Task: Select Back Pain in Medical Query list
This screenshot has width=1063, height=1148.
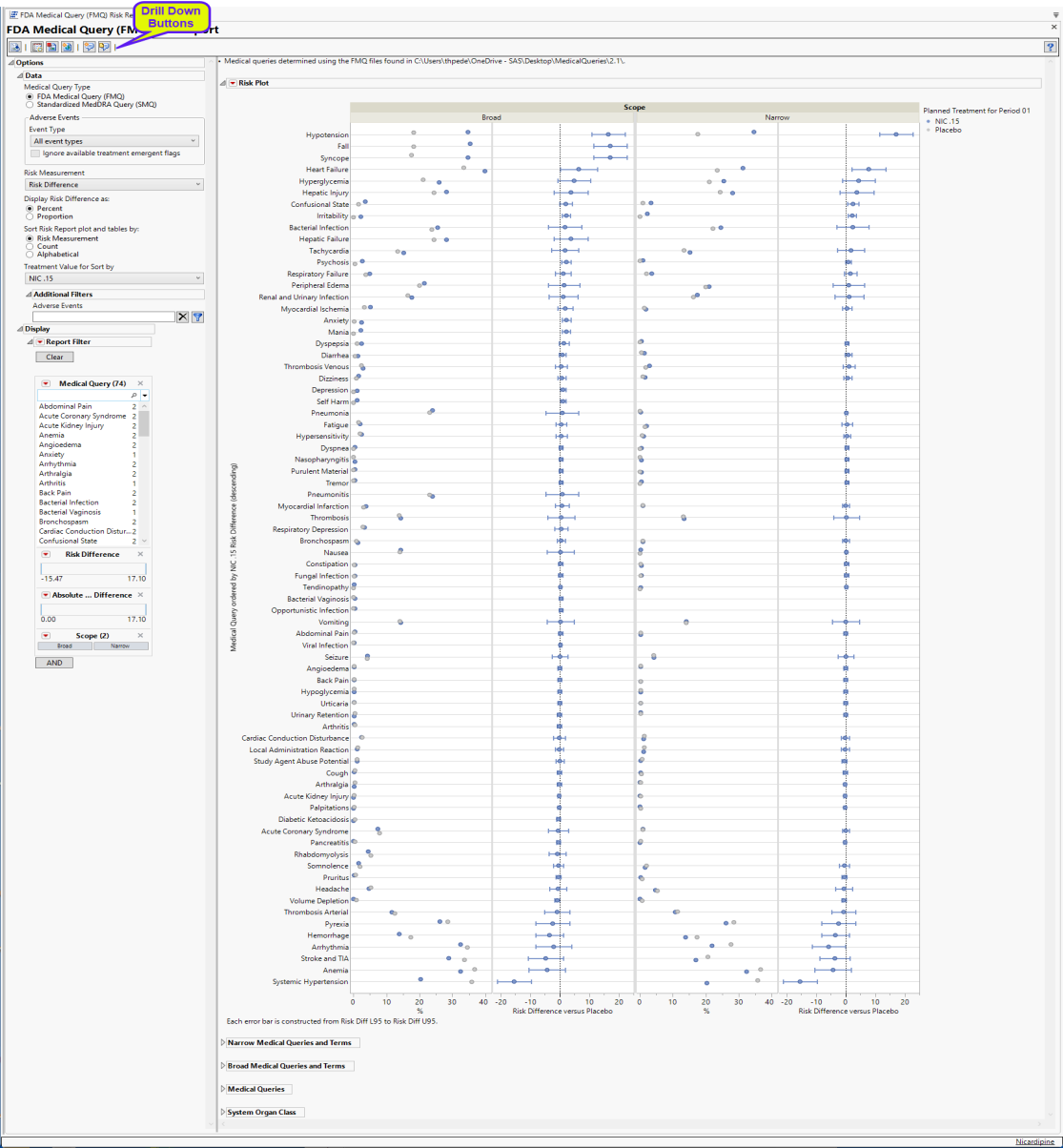Action: [59, 492]
